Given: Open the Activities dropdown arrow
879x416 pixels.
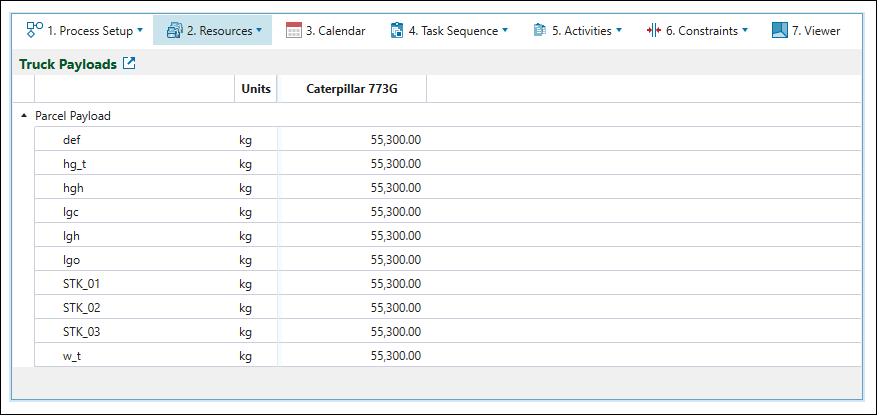Looking at the screenshot, I should pos(619,30).
